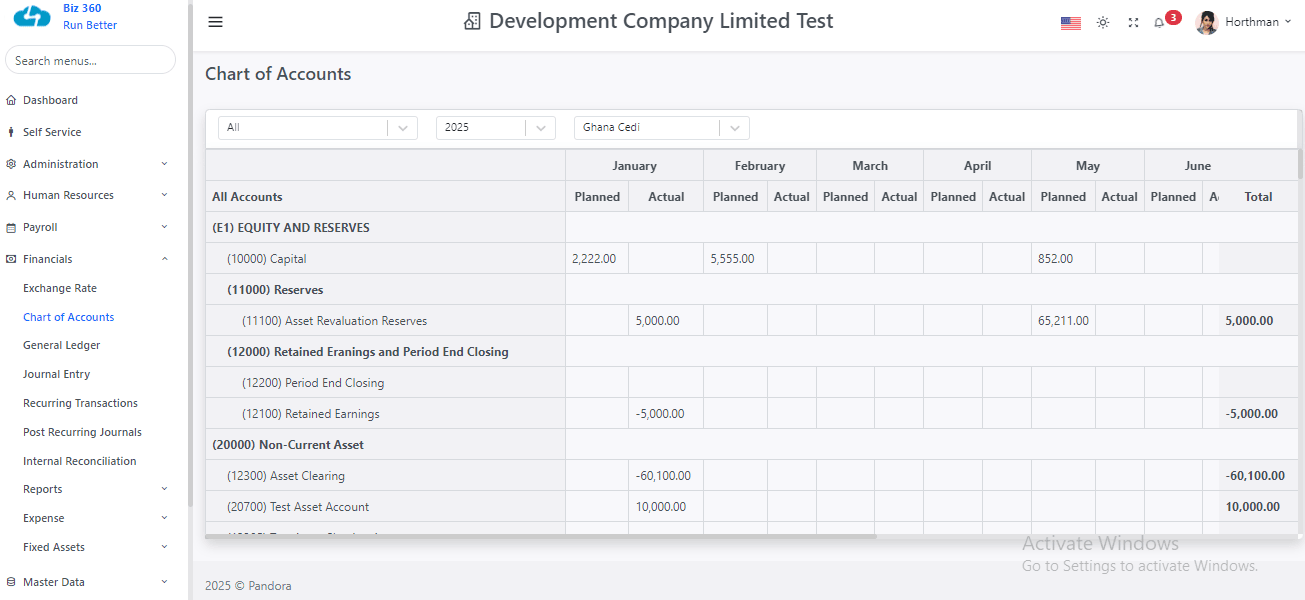The image size is (1305, 600).
Task: Select Chart of Accounts menu link
Action: click(x=69, y=317)
